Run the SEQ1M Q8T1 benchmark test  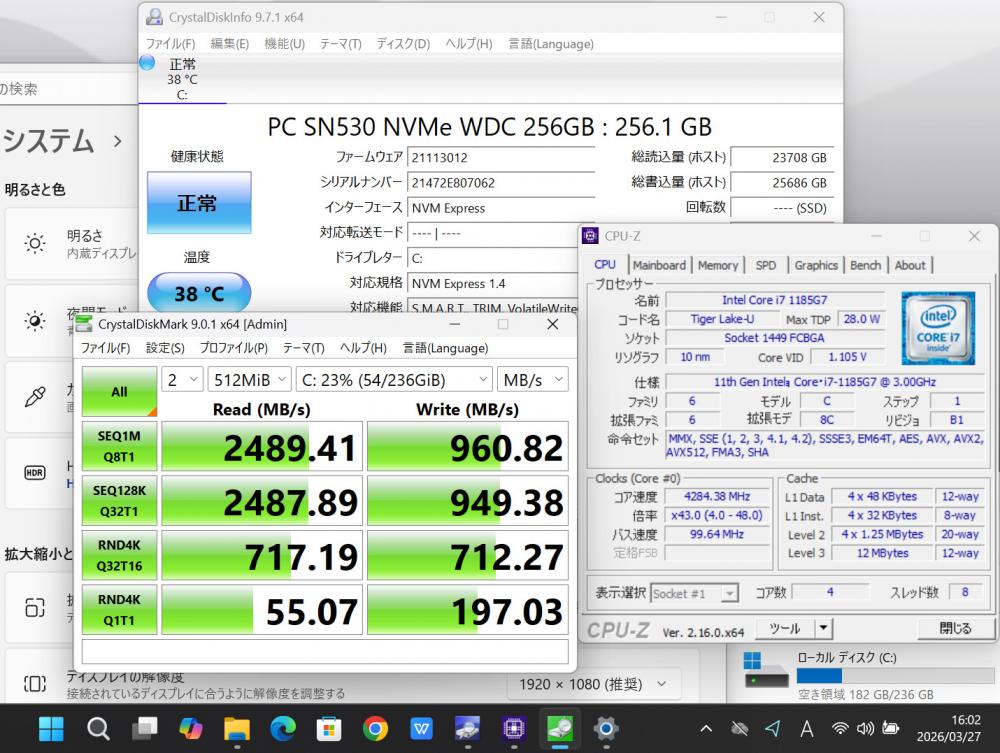119,446
